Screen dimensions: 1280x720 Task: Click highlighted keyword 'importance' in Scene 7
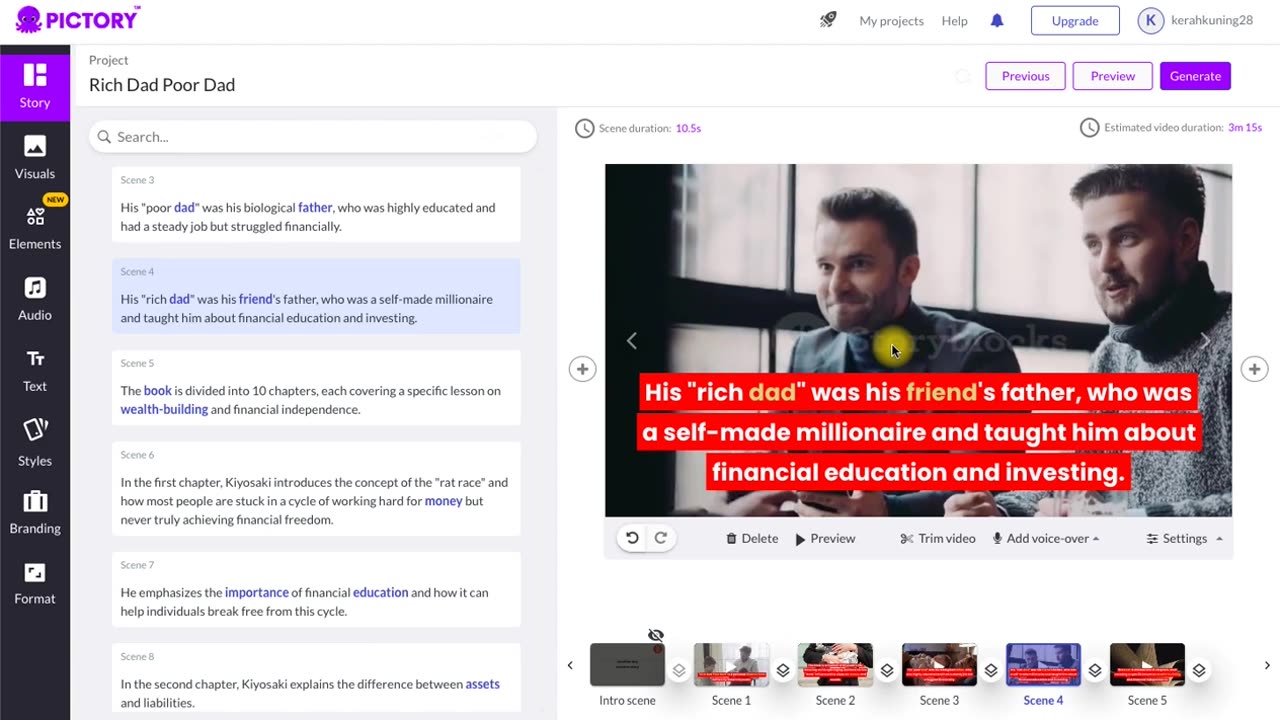pyautogui.click(x=256, y=592)
